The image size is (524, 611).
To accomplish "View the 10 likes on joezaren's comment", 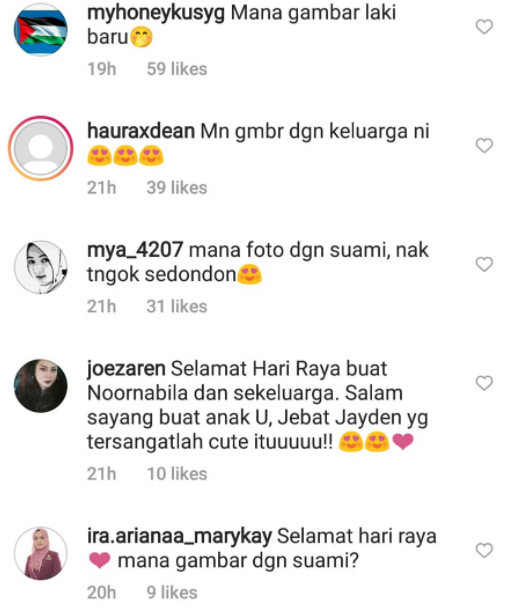I will (177, 474).
